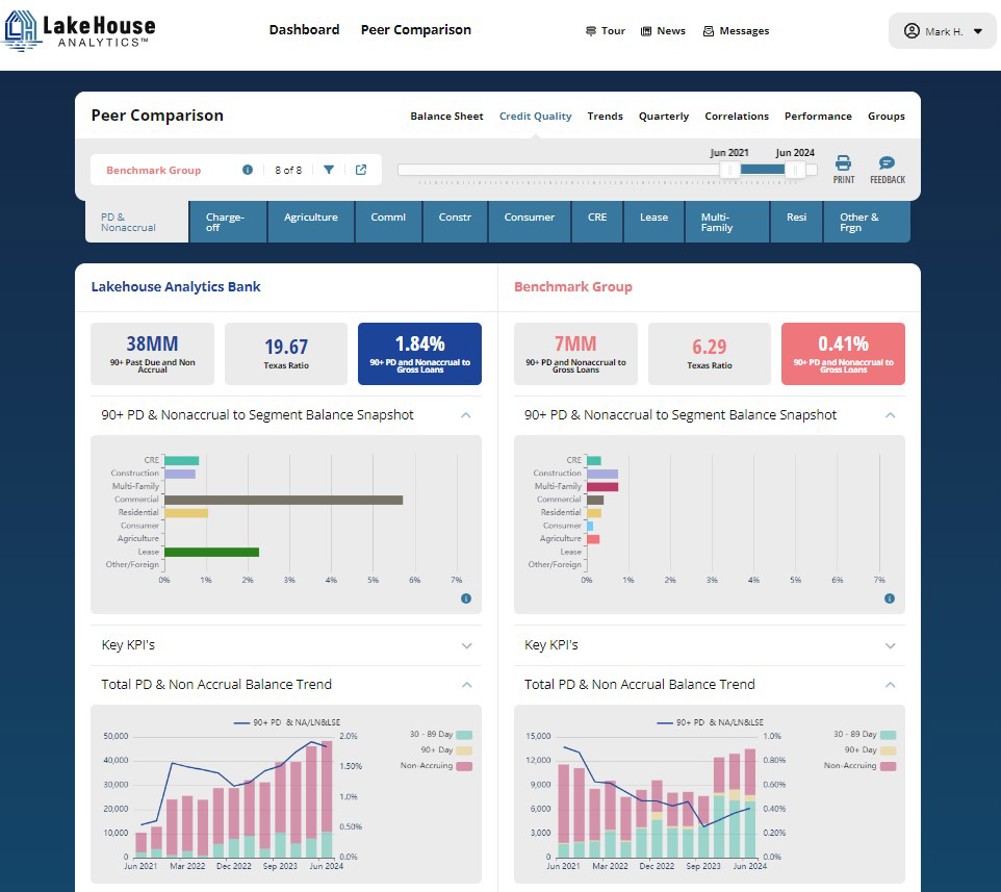Screen dimensions: 1001x892
Task: Collapse Lakehouse Bank Balance Trend section
Action: pos(467,684)
